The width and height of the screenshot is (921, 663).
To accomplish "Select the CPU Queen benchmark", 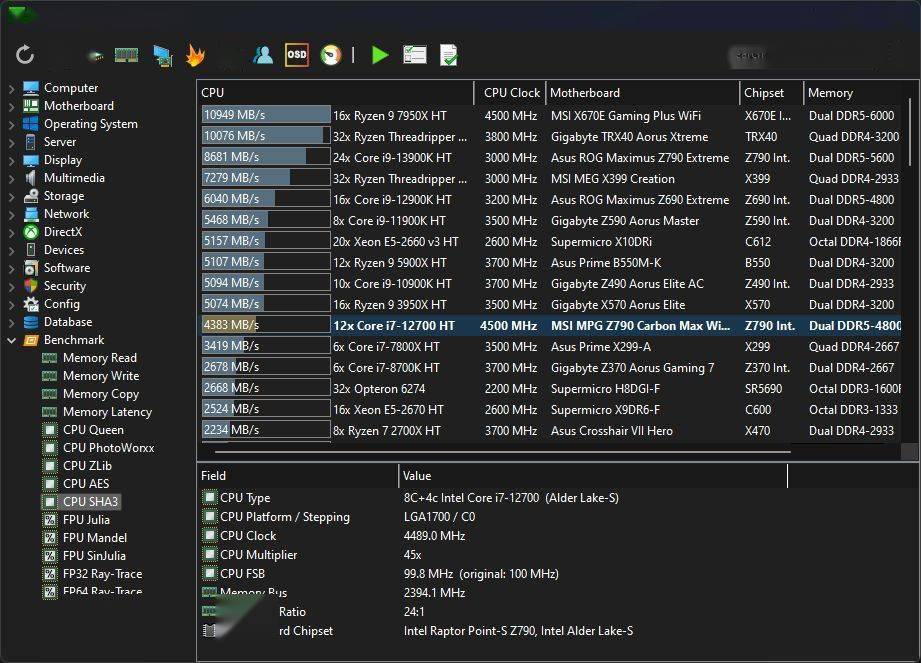I will [93, 430].
